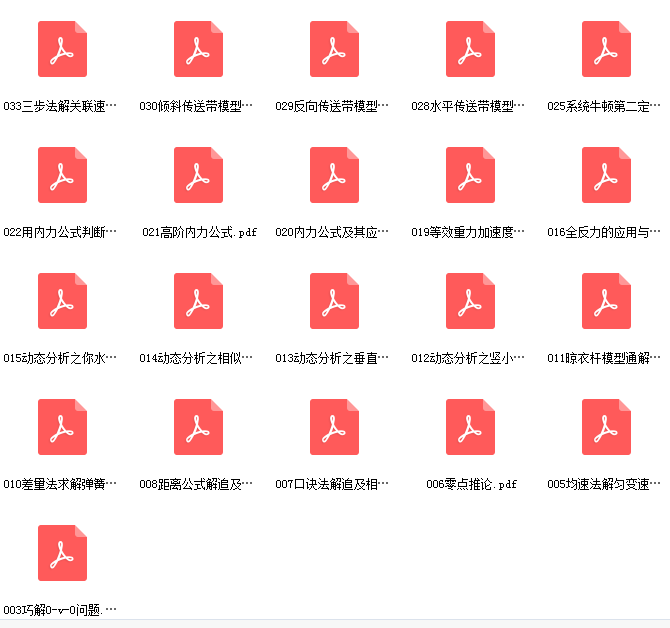Select the PDF icon for file 033三步法解关联速
The image size is (670, 628).
pos(62,49)
